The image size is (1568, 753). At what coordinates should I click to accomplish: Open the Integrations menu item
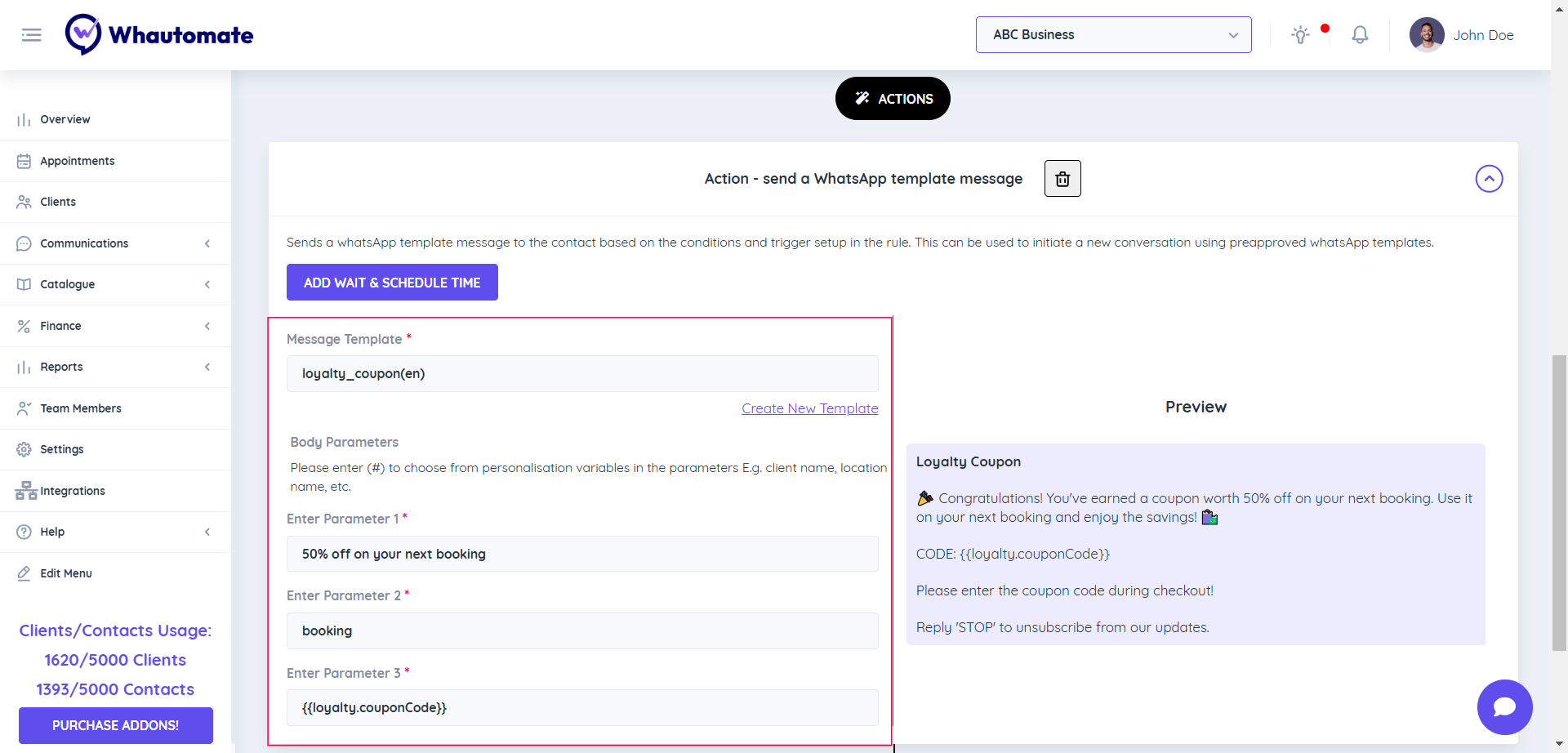pos(73,491)
